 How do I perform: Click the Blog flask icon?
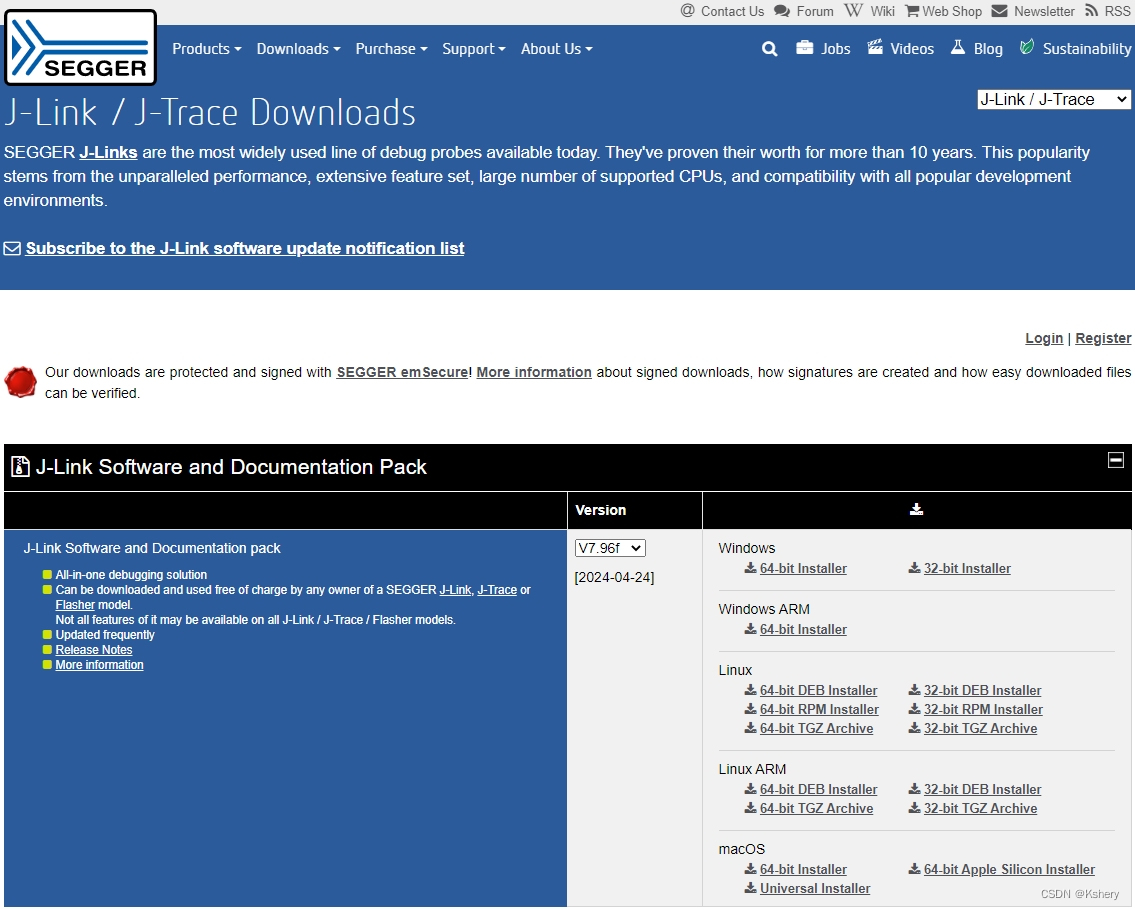[958, 48]
